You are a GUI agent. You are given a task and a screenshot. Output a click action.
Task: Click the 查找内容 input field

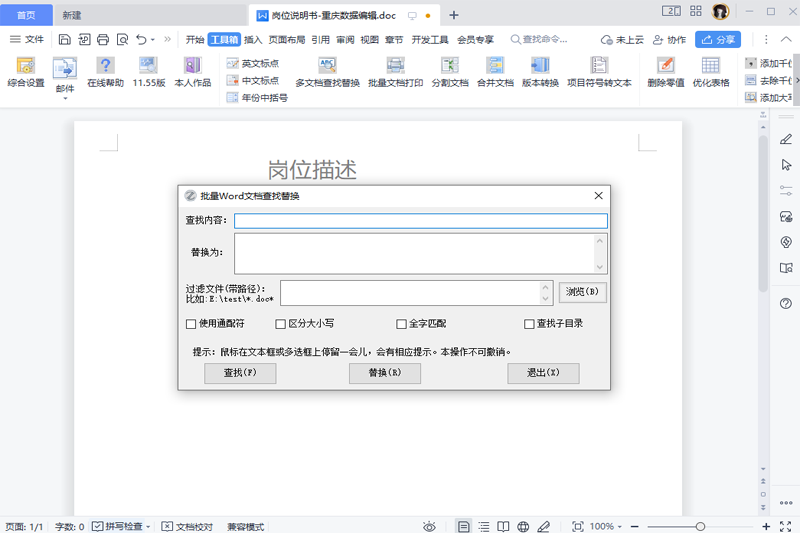(420, 221)
